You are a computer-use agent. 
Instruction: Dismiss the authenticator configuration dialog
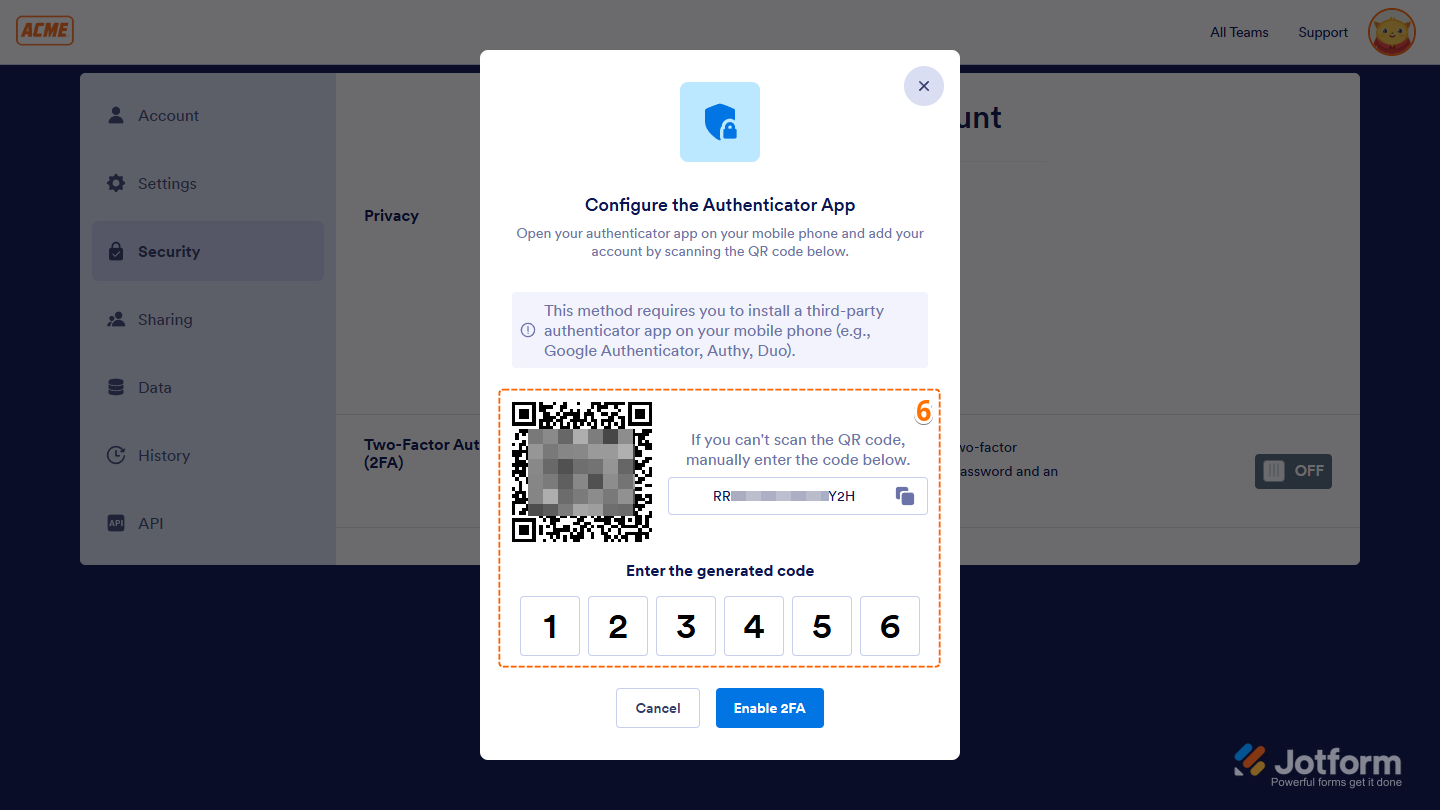pyautogui.click(x=923, y=86)
